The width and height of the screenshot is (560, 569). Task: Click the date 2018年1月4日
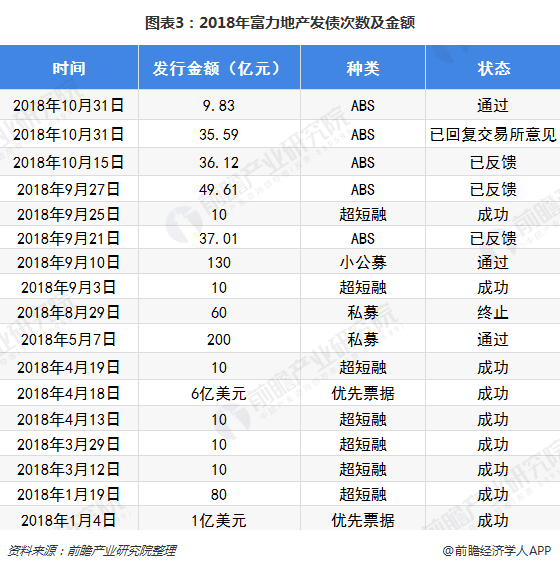click(x=69, y=521)
